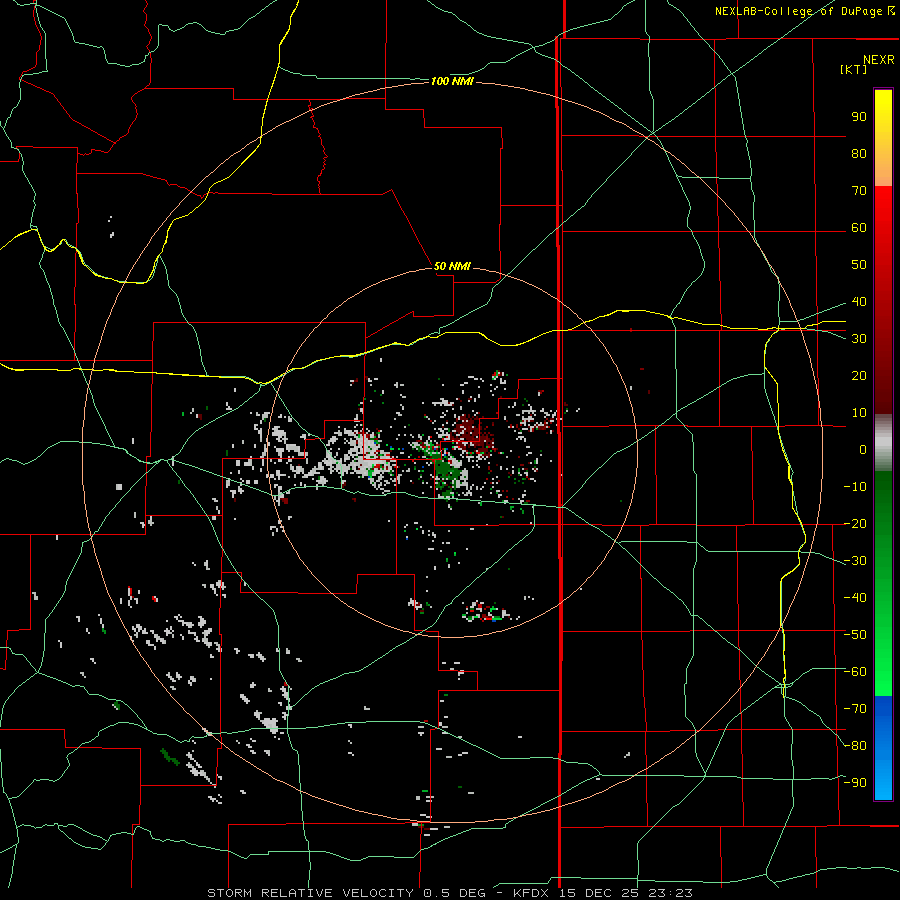This screenshot has width=900, height=900.
Task: Click the "[KT]" units label
Action: (x=854, y=69)
